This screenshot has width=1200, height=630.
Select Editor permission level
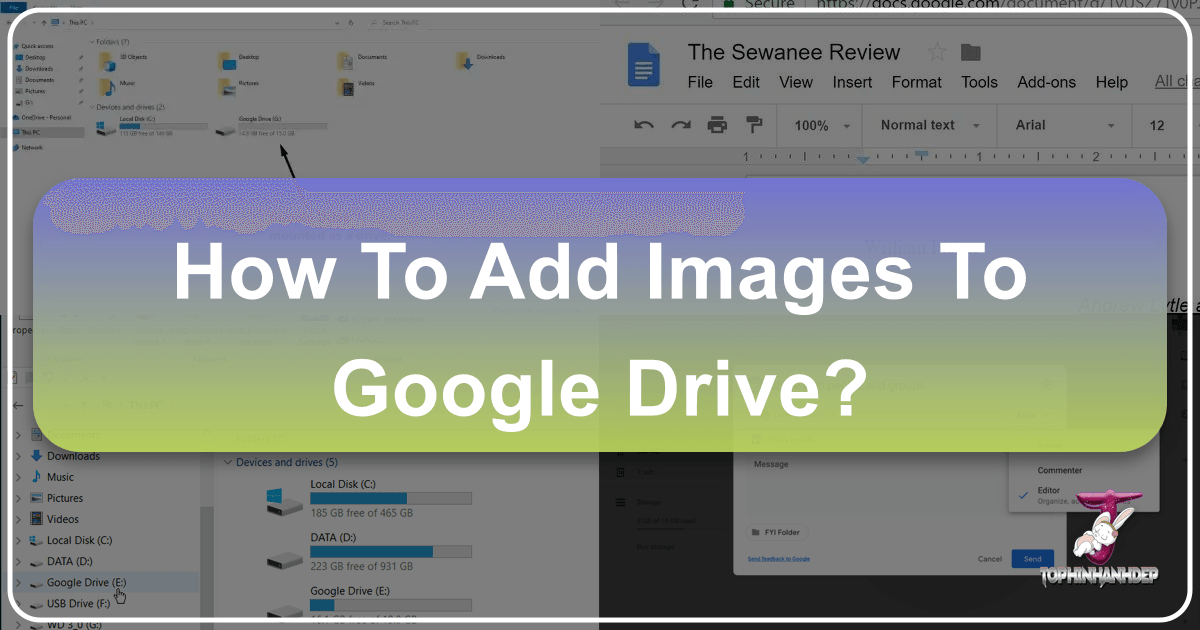pos(1048,490)
